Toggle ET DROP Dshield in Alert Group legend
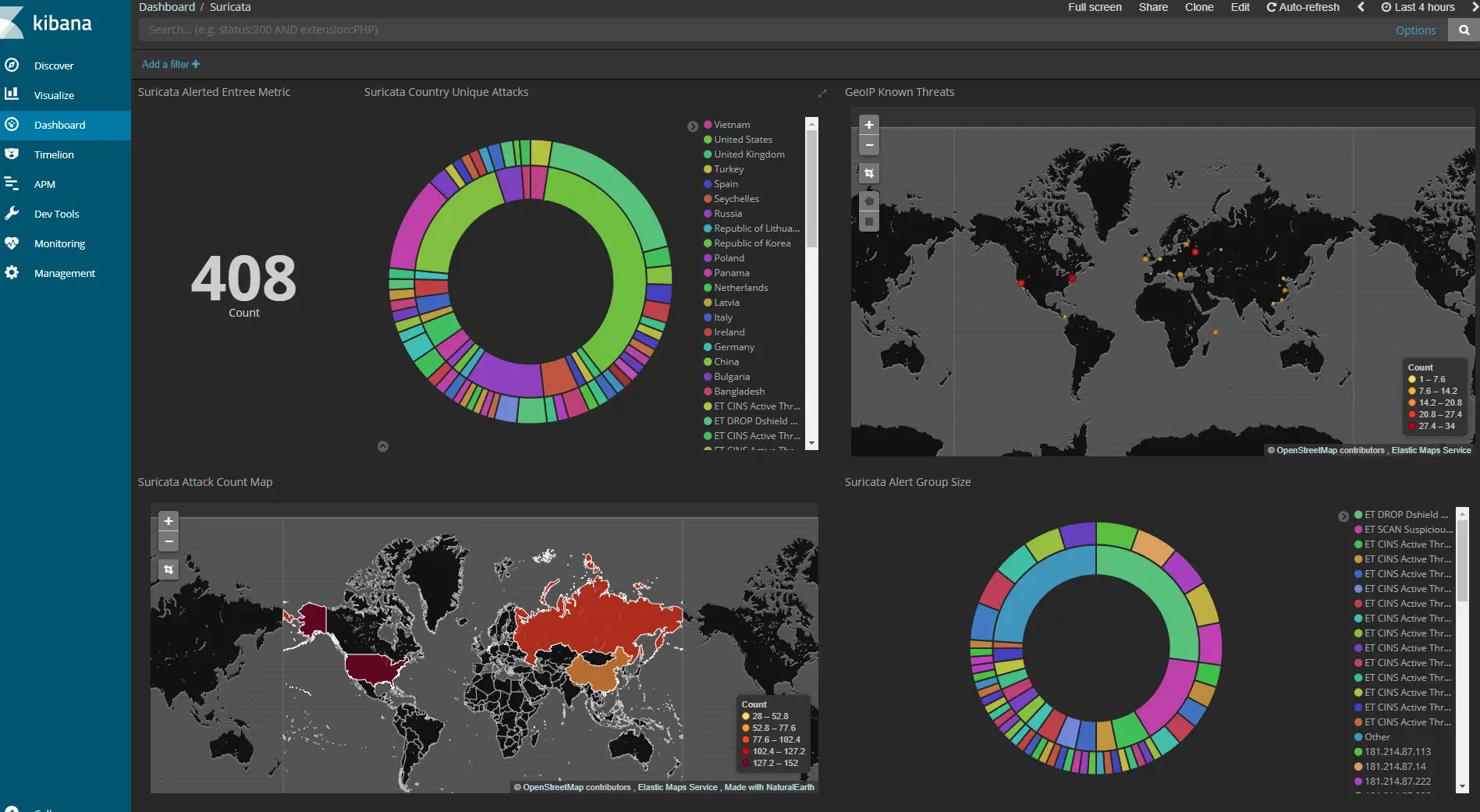The height and width of the screenshot is (812, 1480). tap(1402, 514)
